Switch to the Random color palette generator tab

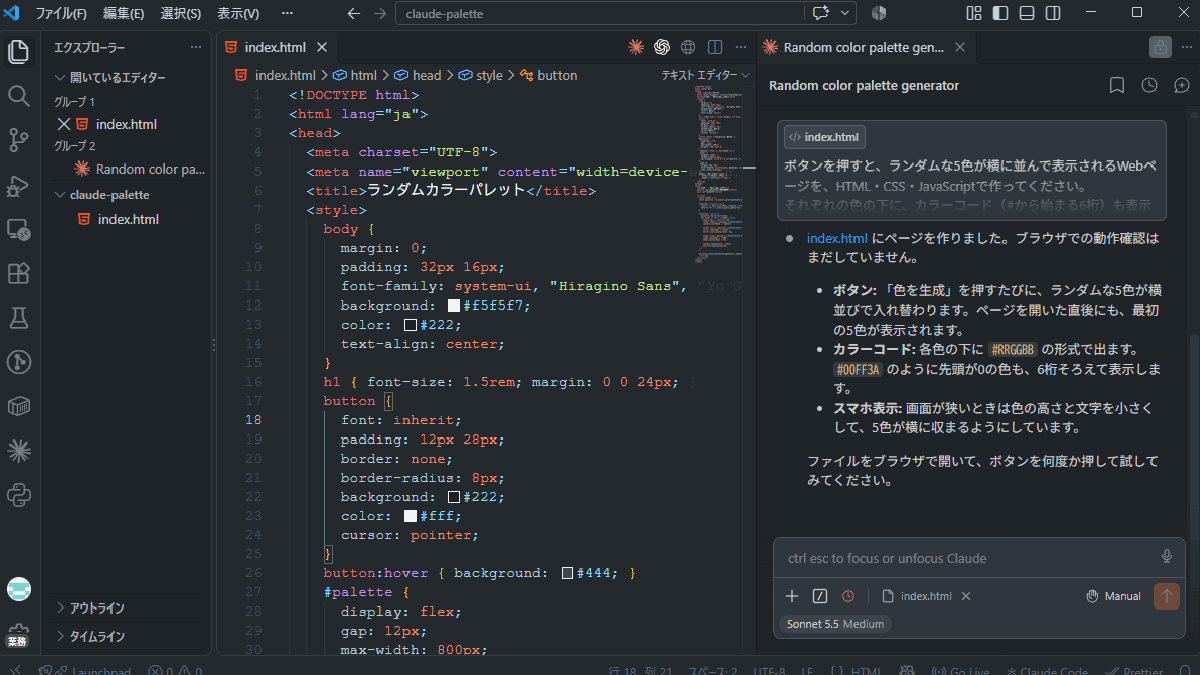coord(864,47)
